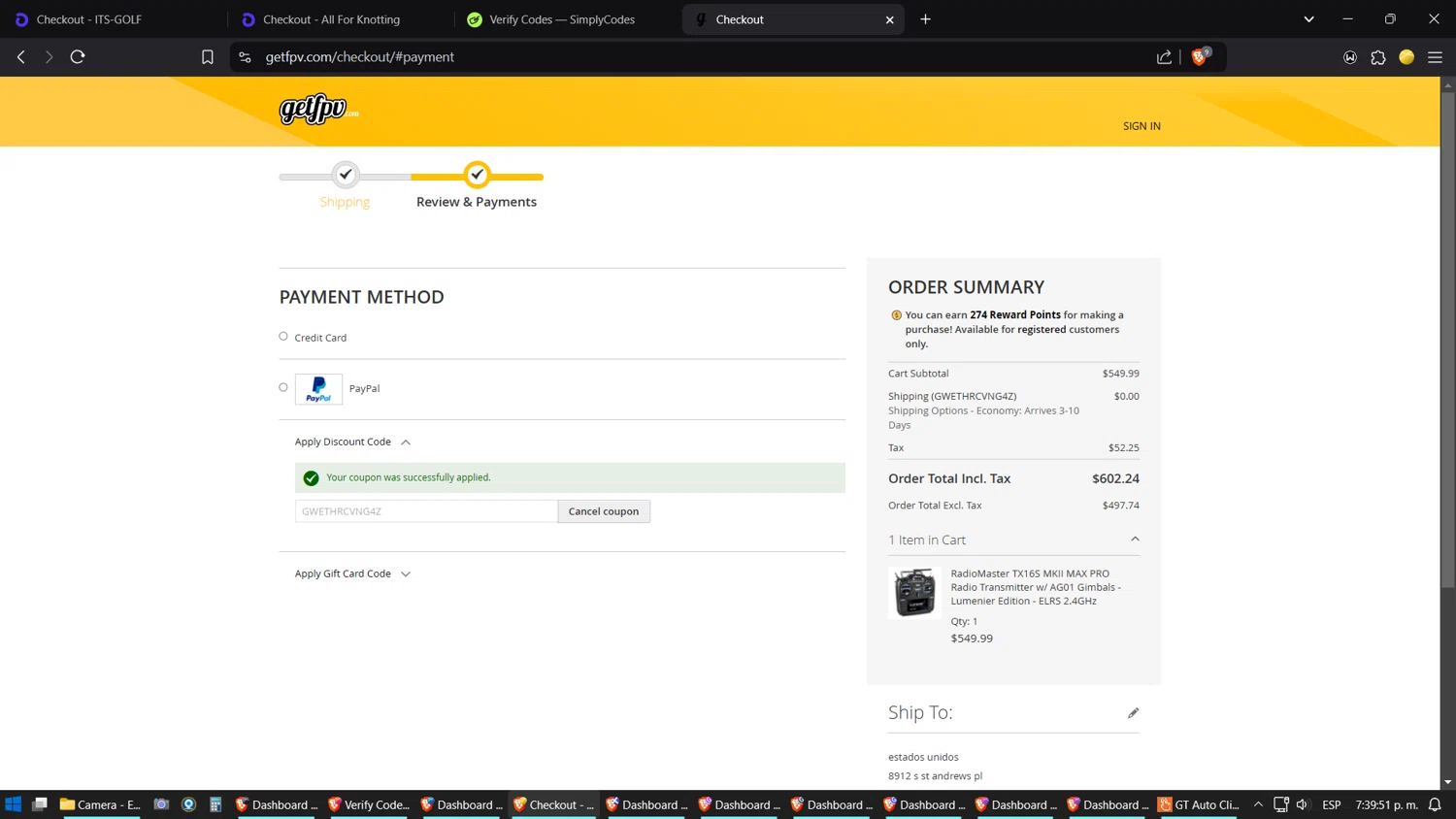Click the yellow profile circle icon
The width and height of the screenshot is (1456, 819).
1406,57
